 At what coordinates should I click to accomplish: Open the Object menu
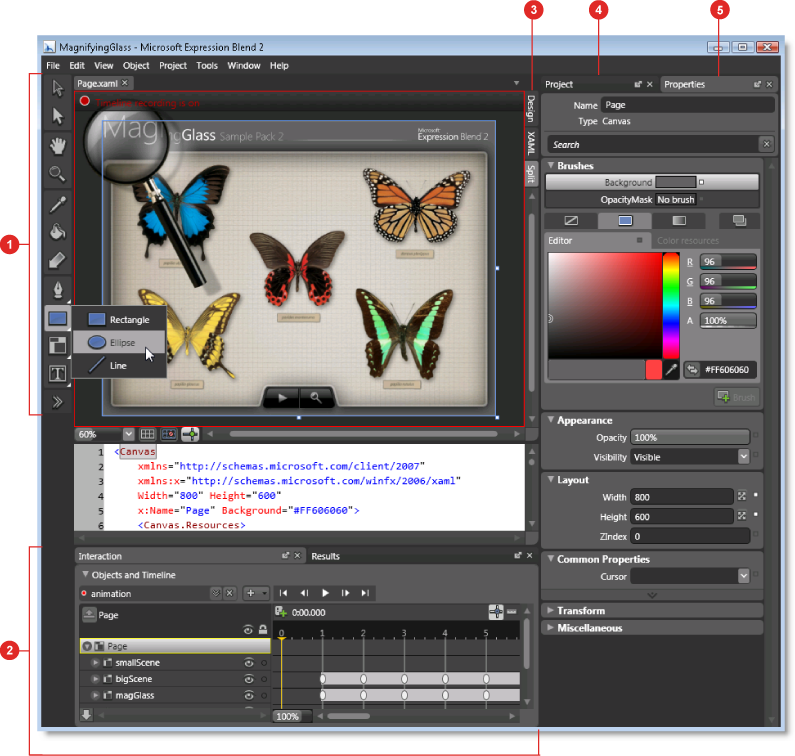pyautogui.click(x=136, y=65)
